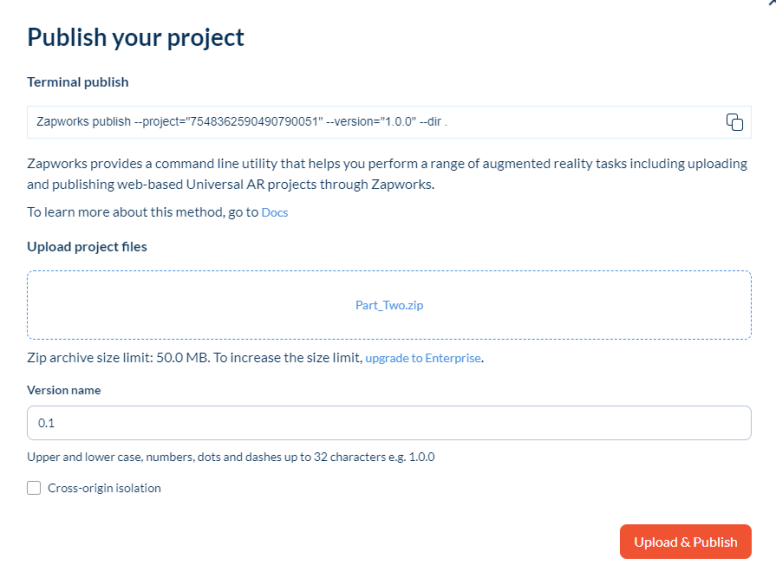Click the Zapworks command line utility description

[387, 173]
